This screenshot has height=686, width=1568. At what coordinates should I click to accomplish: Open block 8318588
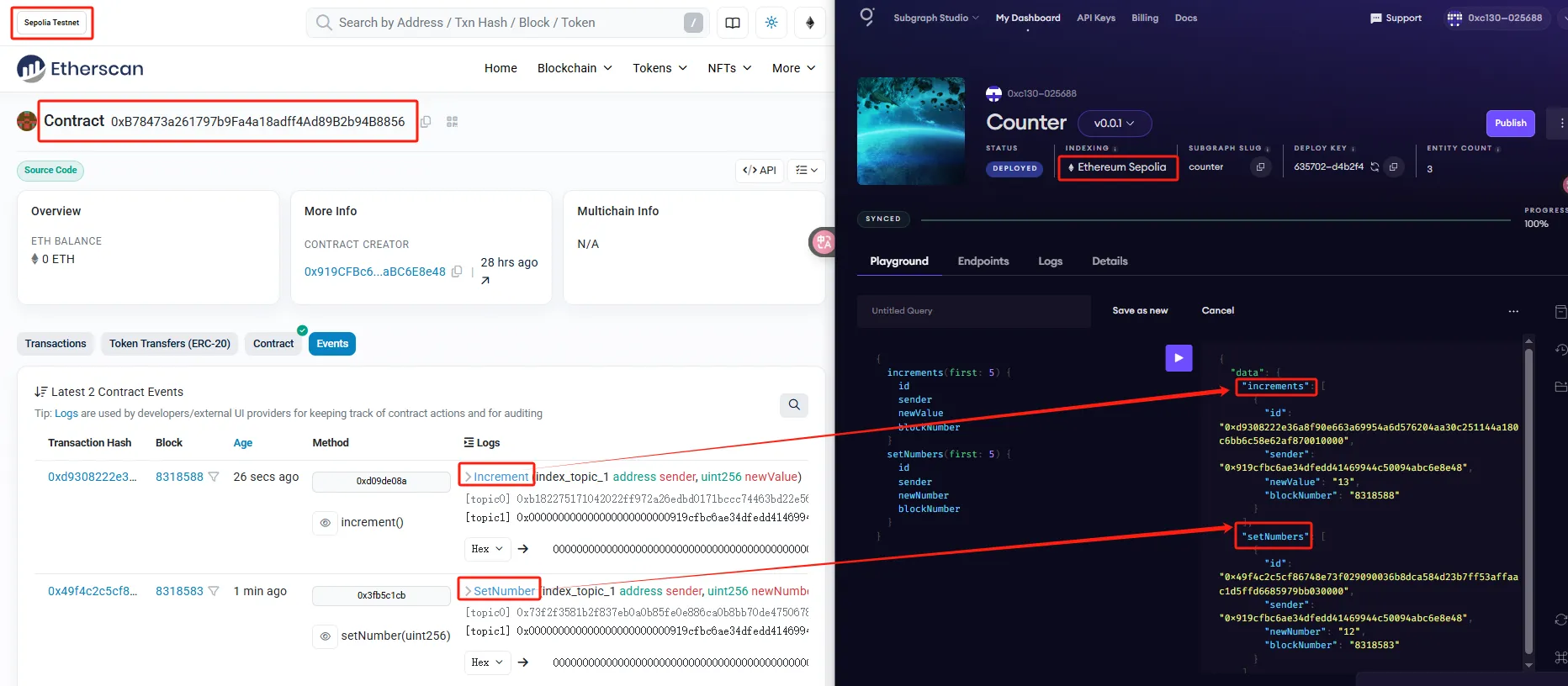coord(179,477)
